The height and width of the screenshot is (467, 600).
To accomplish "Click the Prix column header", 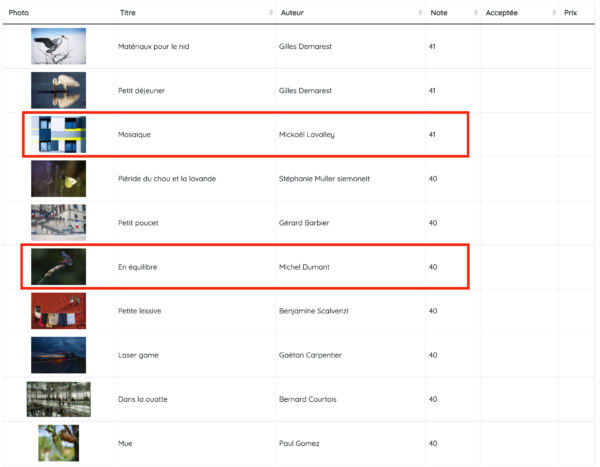I will [570, 13].
